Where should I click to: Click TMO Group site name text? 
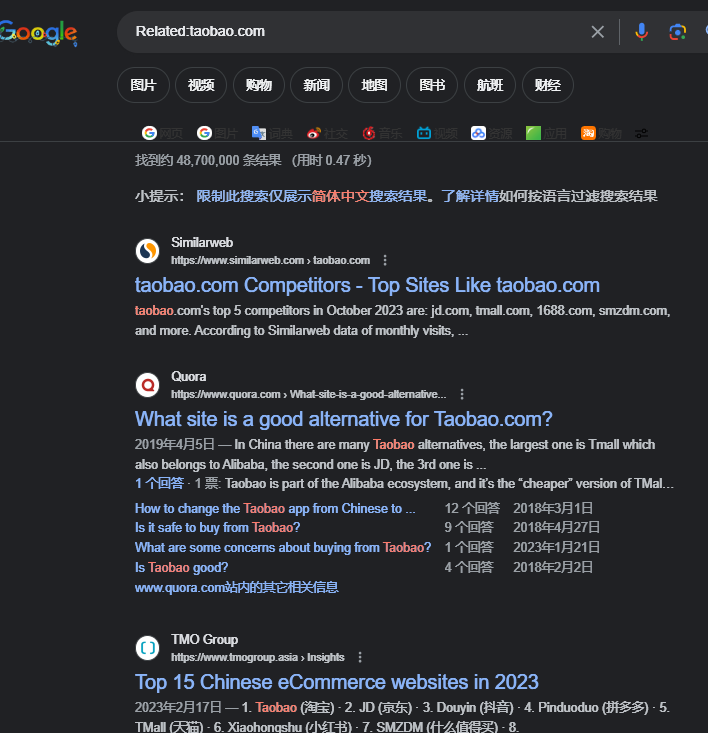(204, 639)
